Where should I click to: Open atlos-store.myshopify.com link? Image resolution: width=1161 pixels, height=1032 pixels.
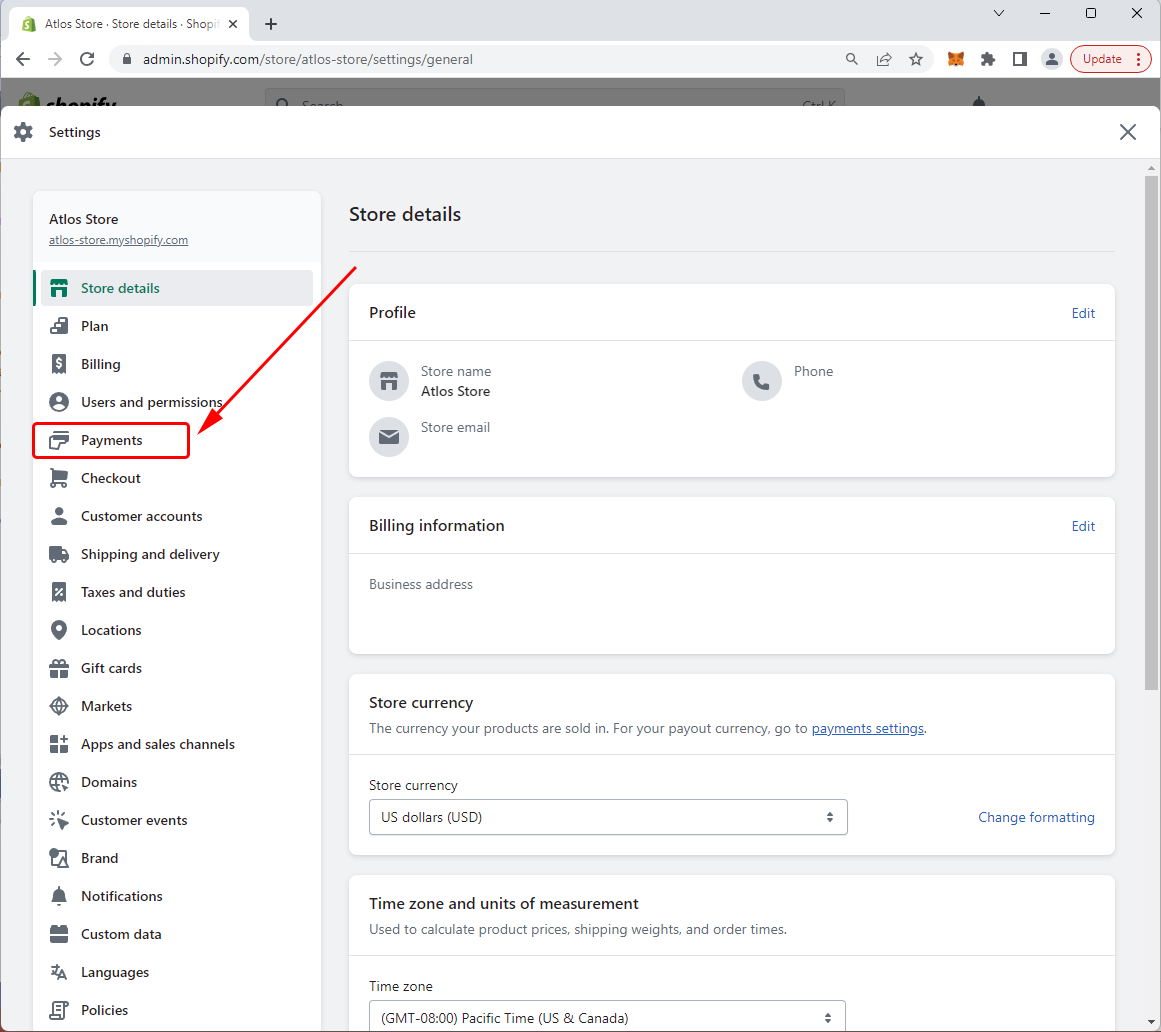(x=118, y=240)
